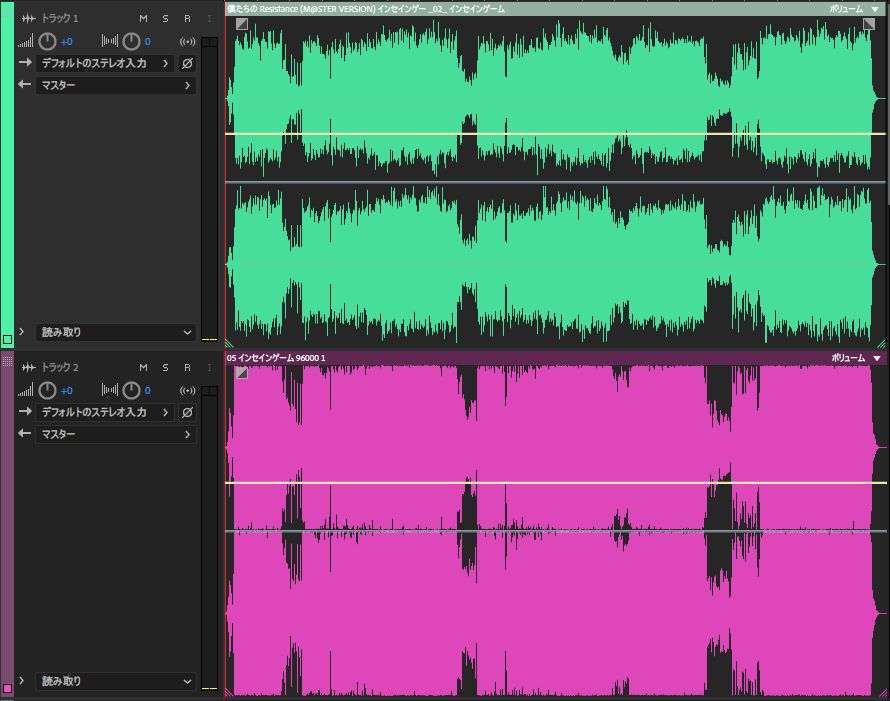Arm Track 2 for recording with R
890x701 pixels.
point(187,368)
